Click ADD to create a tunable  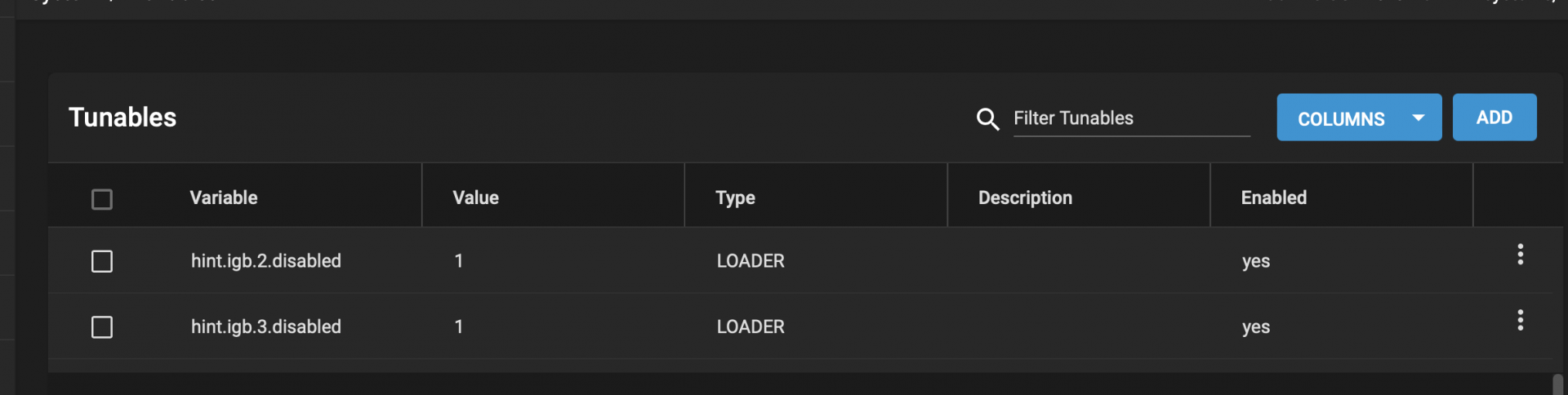tap(1494, 118)
